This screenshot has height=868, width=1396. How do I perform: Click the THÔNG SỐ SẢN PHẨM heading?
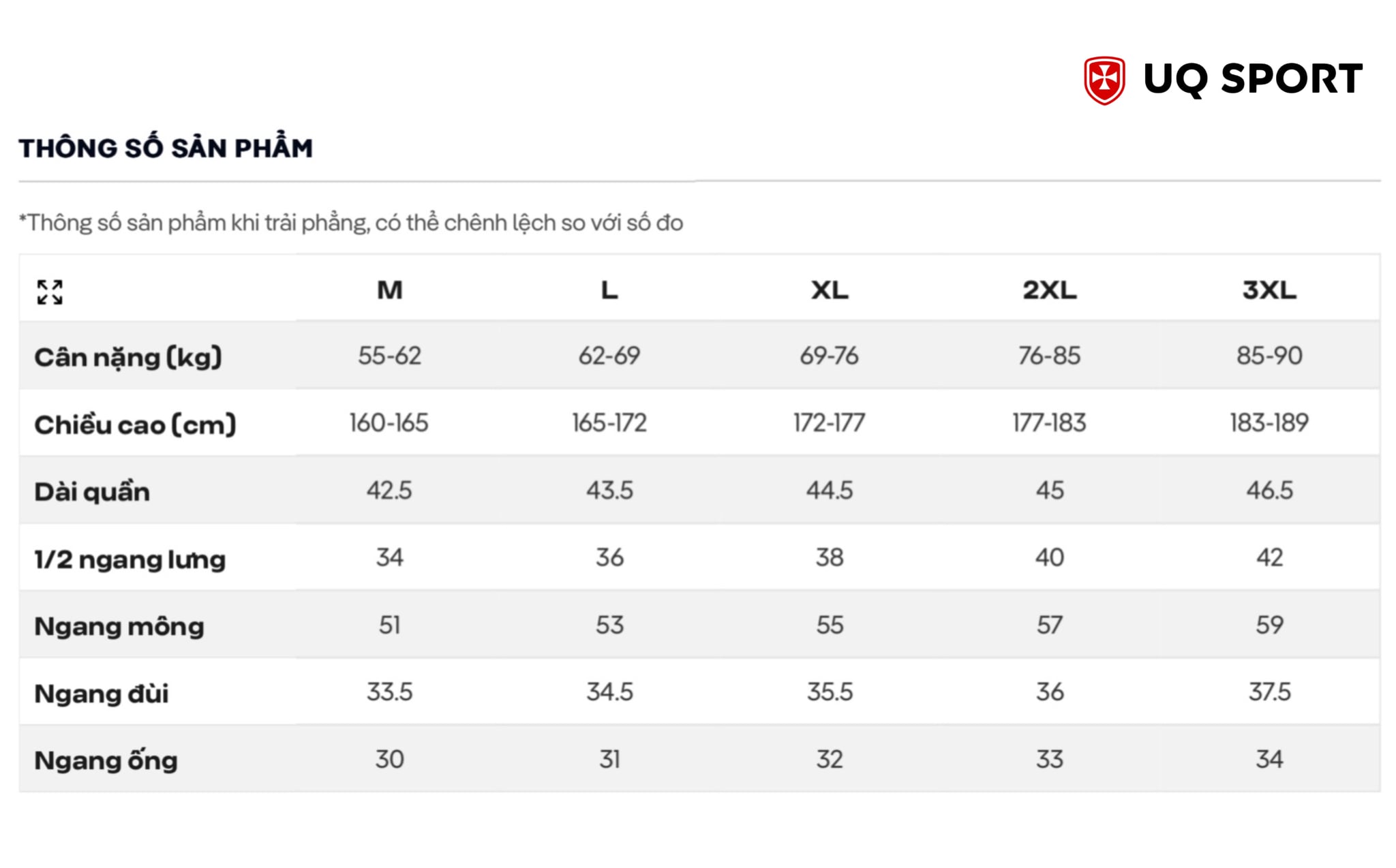point(166,146)
